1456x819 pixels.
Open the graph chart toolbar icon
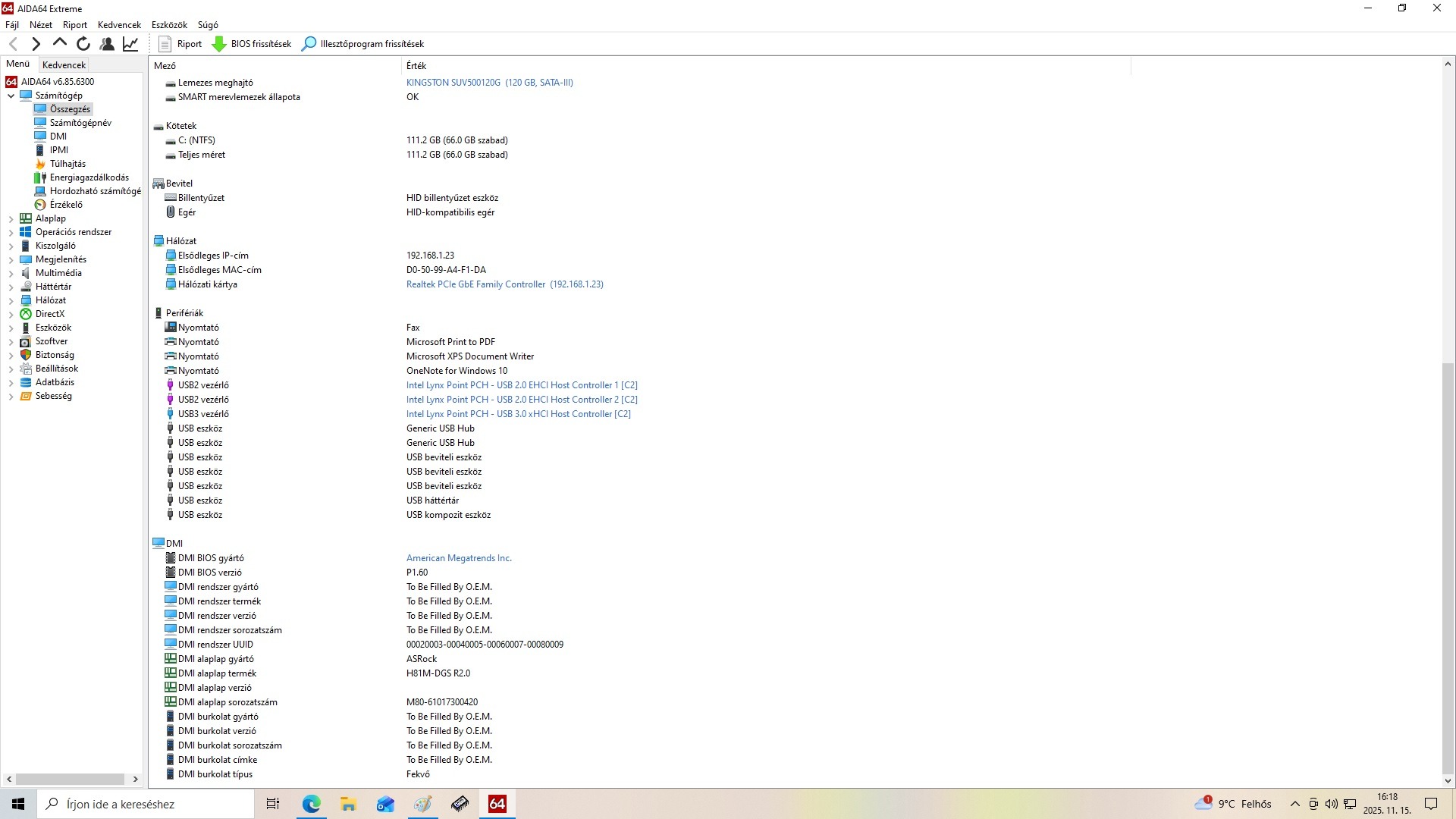click(x=130, y=44)
